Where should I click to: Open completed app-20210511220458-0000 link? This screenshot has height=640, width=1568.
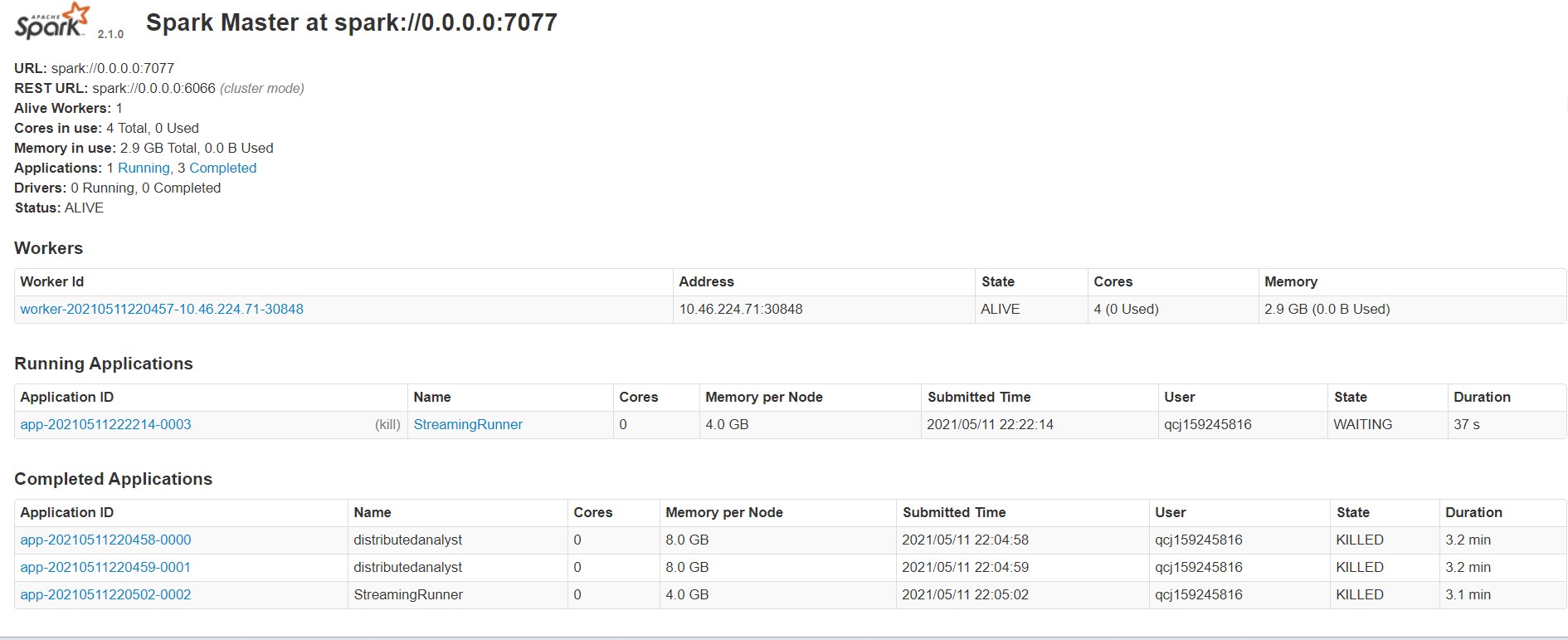click(x=105, y=540)
